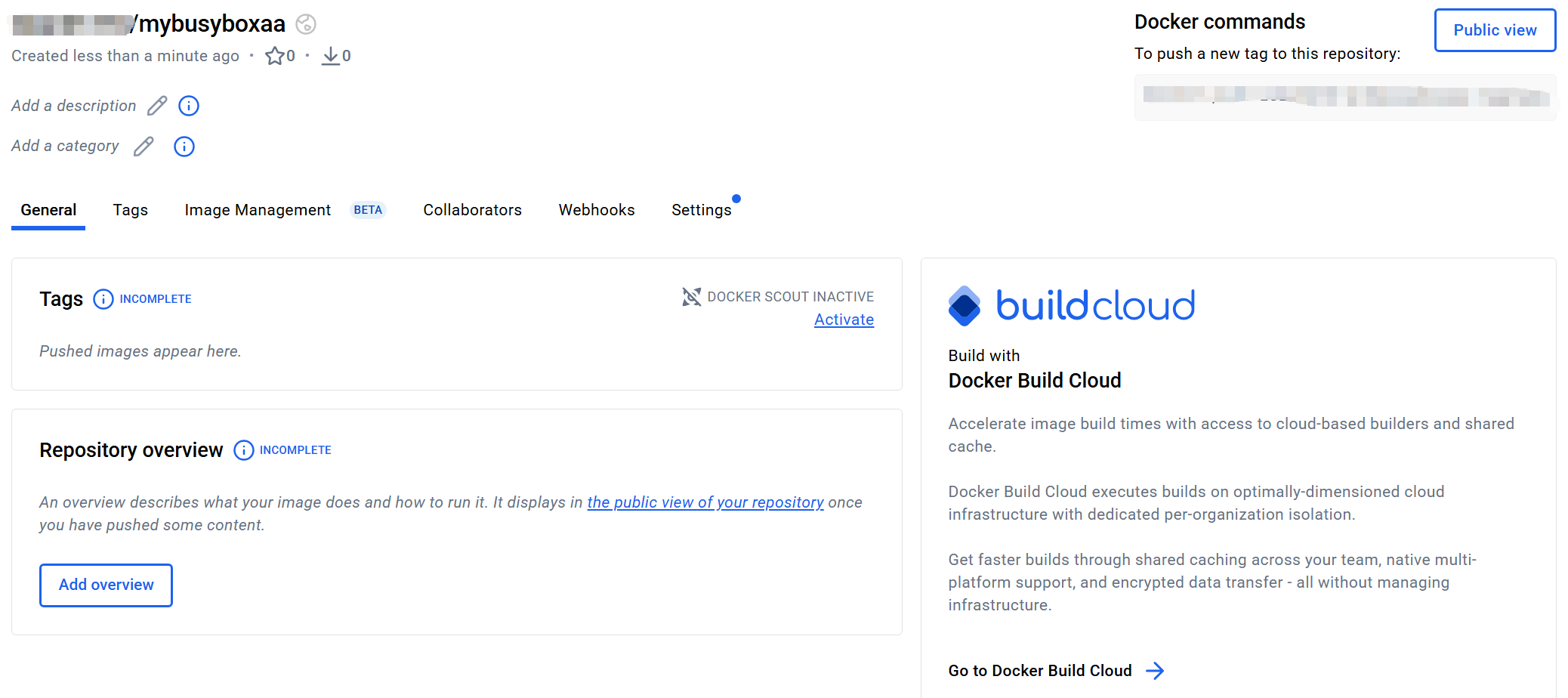This screenshot has height=698, width=1568.
Task: Open the Settings tab
Action: click(702, 210)
